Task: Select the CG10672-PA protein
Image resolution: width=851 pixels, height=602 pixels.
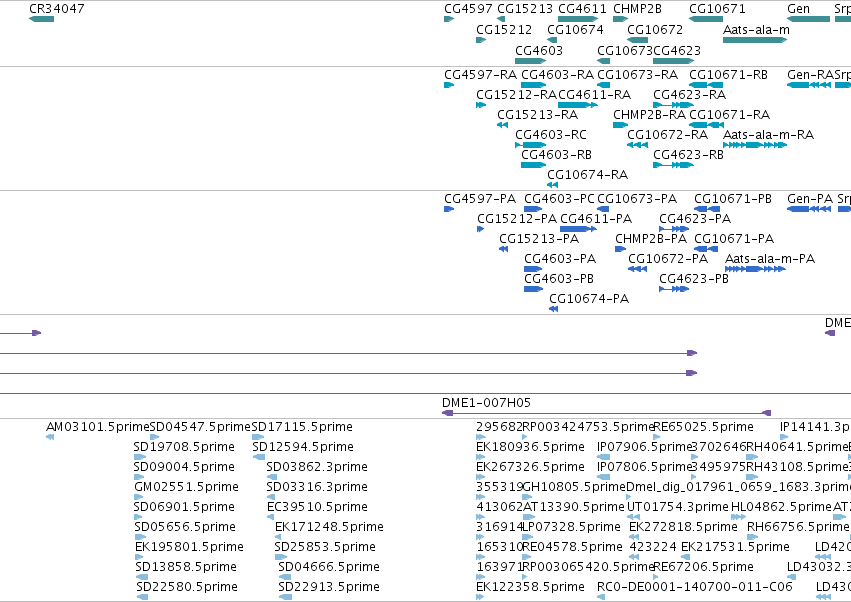Action: coord(638,269)
